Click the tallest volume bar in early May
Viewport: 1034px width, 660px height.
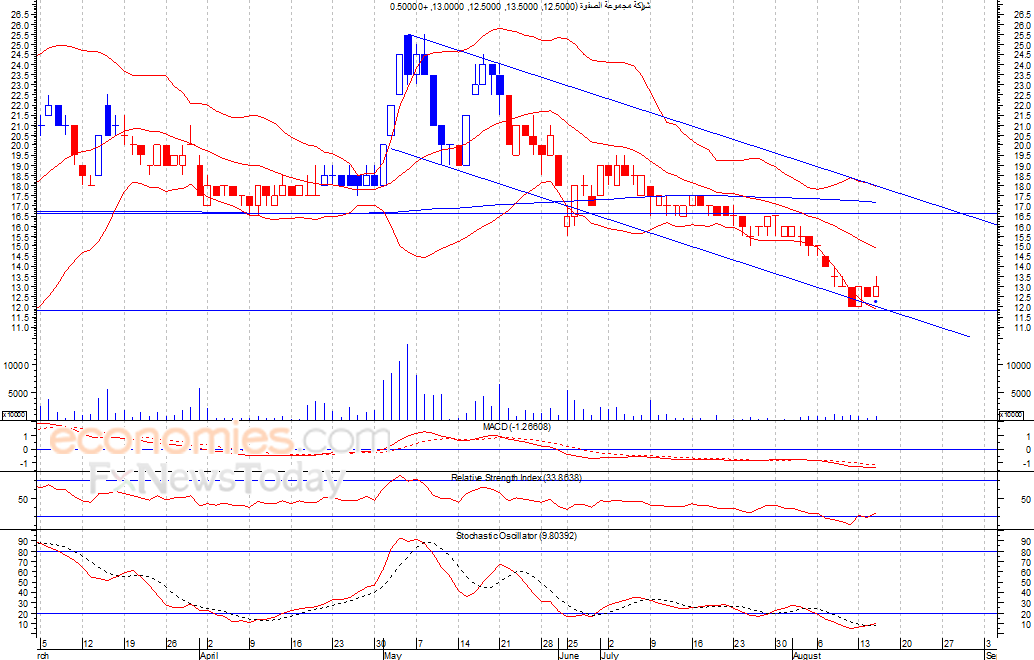[408, 382]
